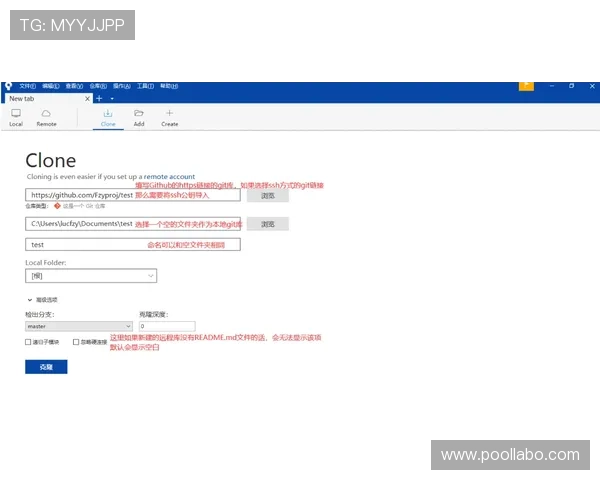Click the repository name field containing test

pos(133,245)
